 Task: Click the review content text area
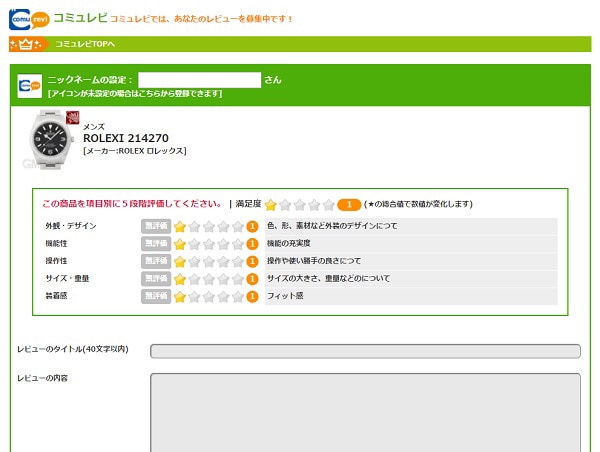click(365, 410)
